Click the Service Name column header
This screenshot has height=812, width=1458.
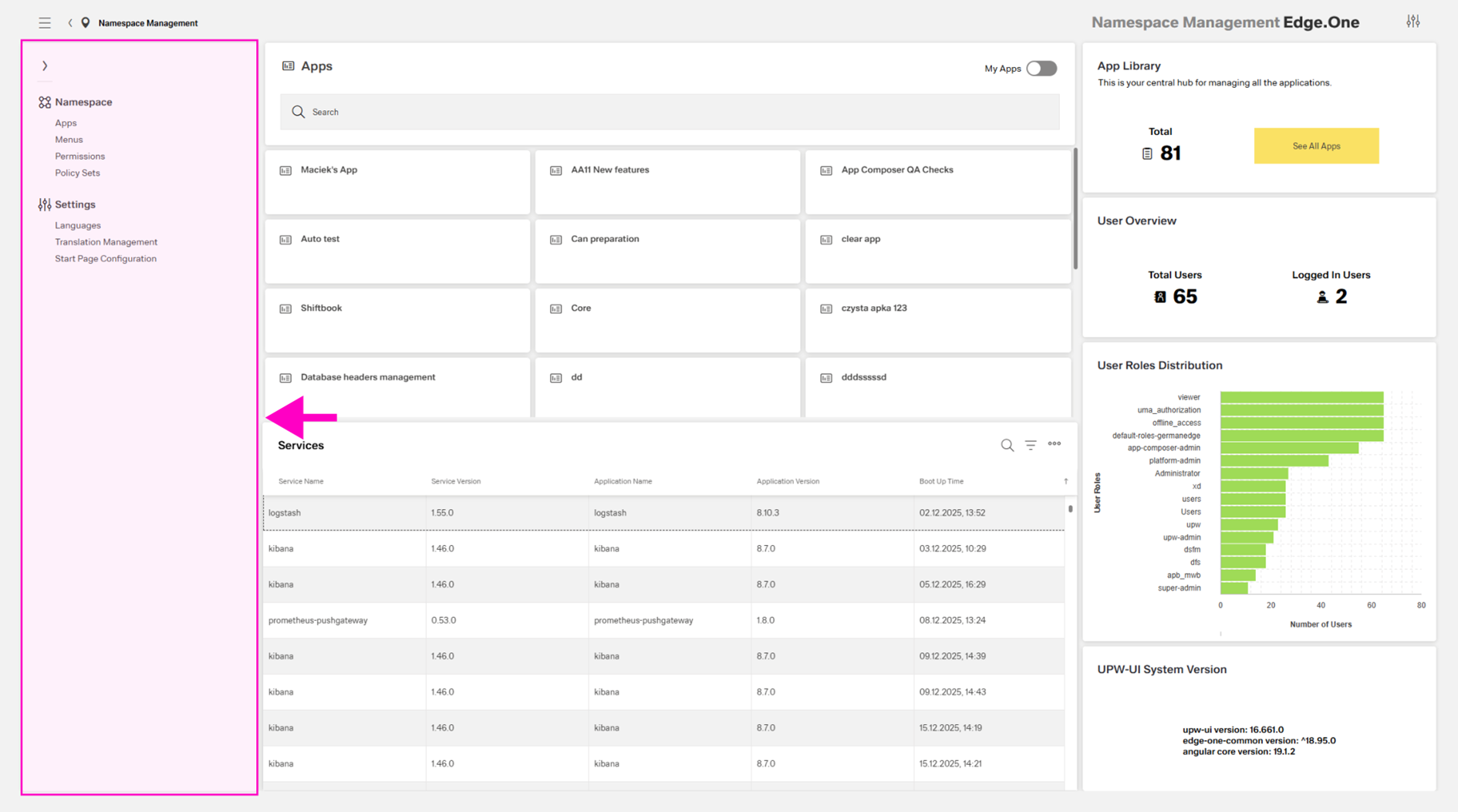pyautogui.click(x=301, y=481)
